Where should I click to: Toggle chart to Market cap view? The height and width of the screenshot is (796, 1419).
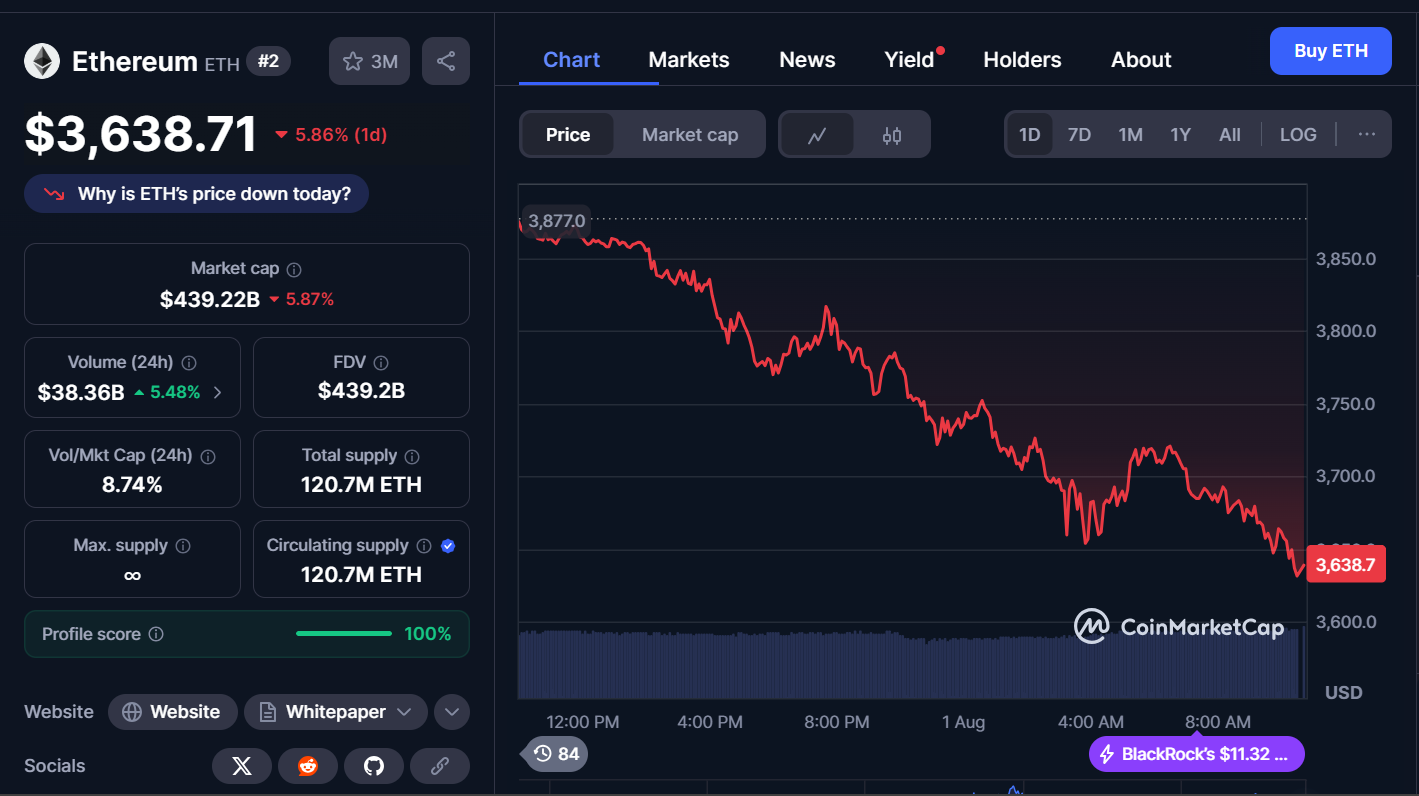pyautogui.click(x=690, y=135)
